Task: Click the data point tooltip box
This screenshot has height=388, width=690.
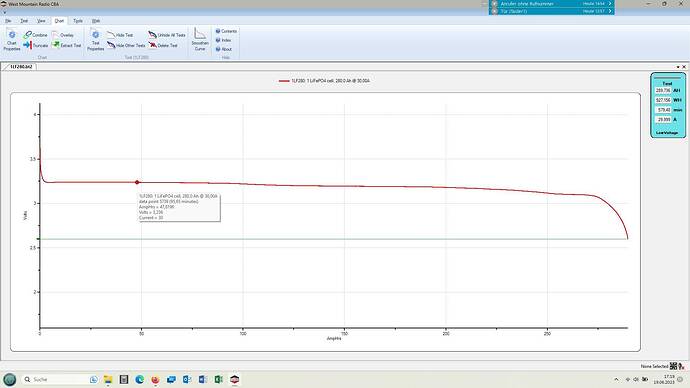Action: 179,207
